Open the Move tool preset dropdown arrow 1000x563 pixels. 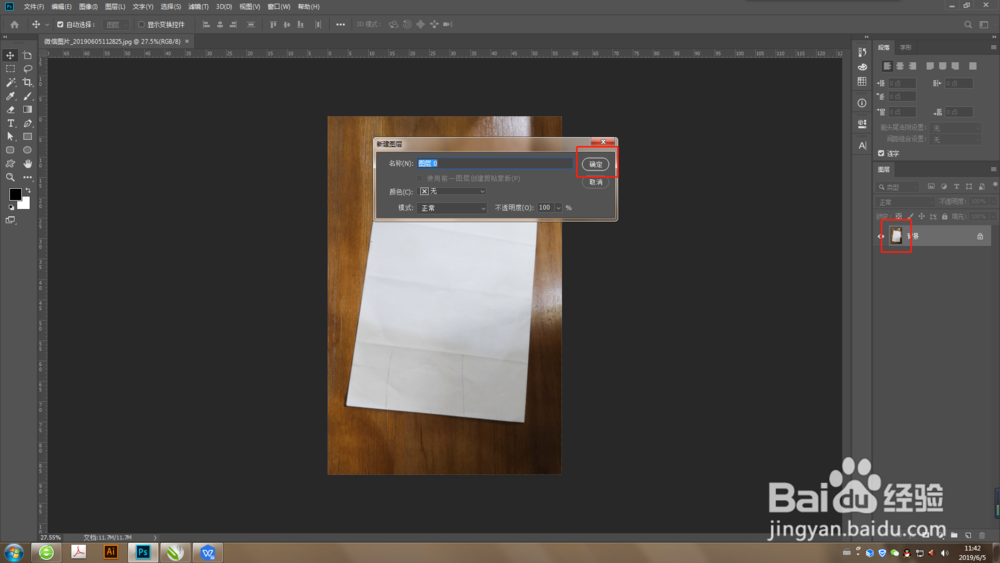click(x=47, y=24)
